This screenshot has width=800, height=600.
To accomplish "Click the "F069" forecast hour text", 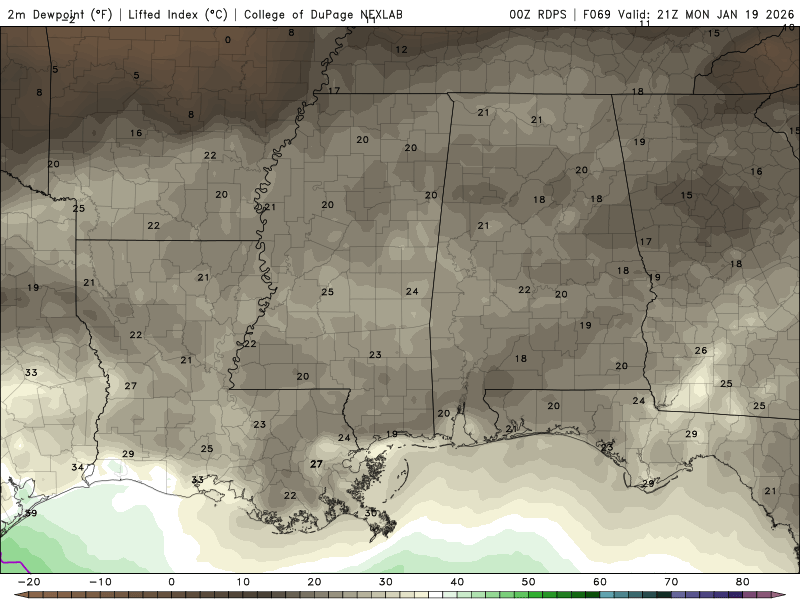I will point(596,15).
